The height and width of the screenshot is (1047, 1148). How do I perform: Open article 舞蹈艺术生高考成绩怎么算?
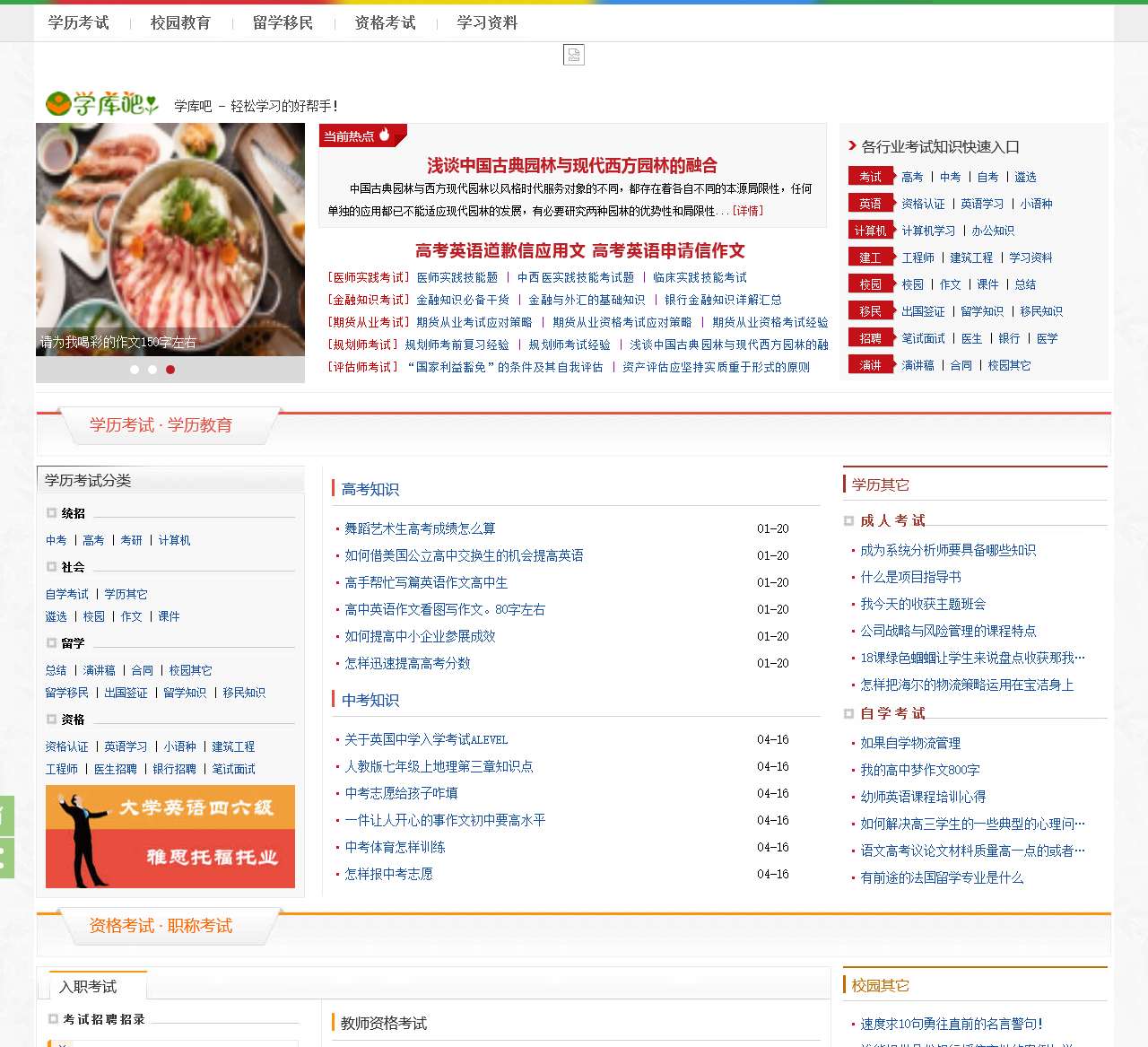tap(420, 528)
